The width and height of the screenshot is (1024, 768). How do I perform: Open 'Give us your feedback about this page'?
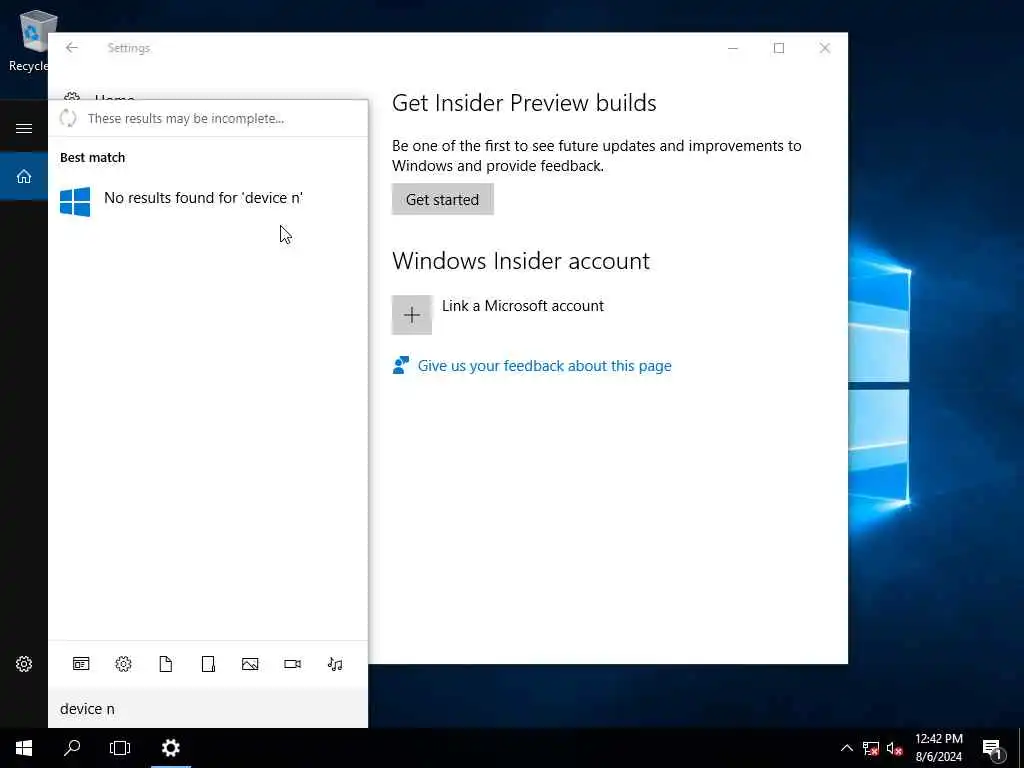[545, 366]
